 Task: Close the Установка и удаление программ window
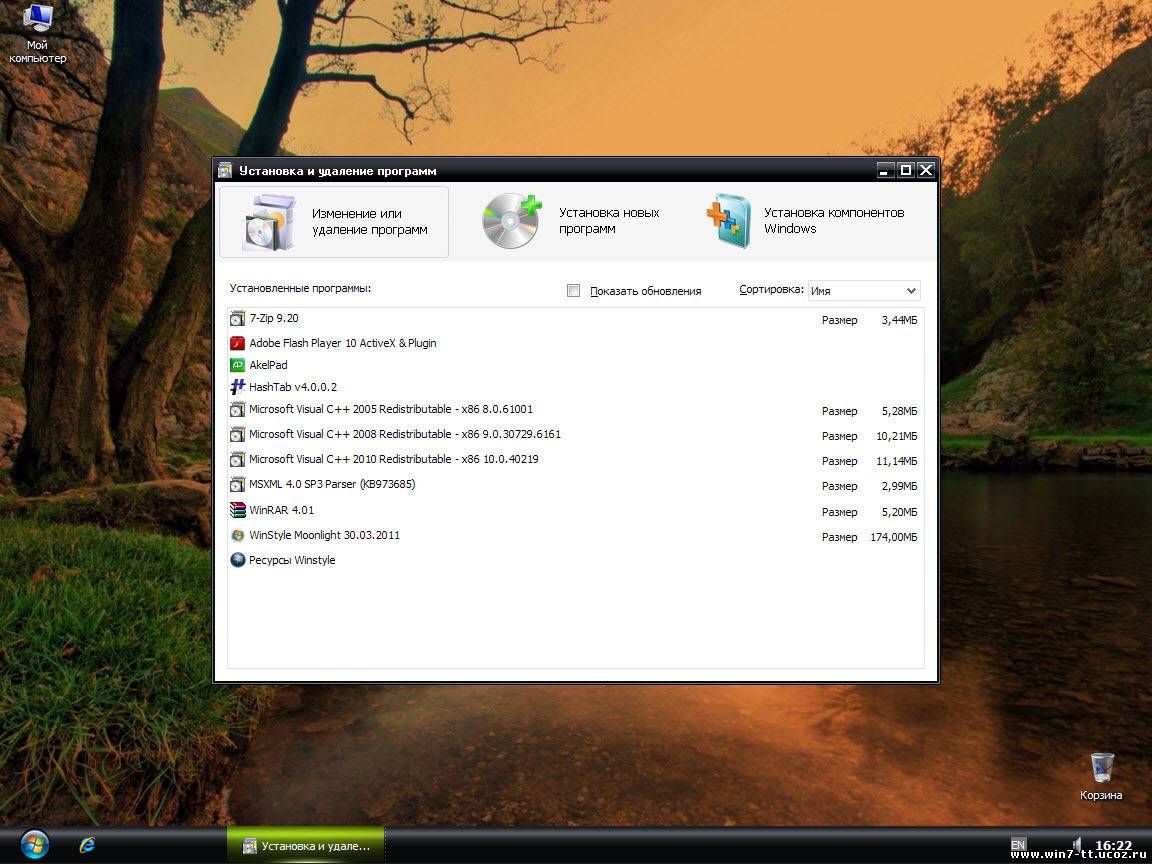[x=926, y=170]
